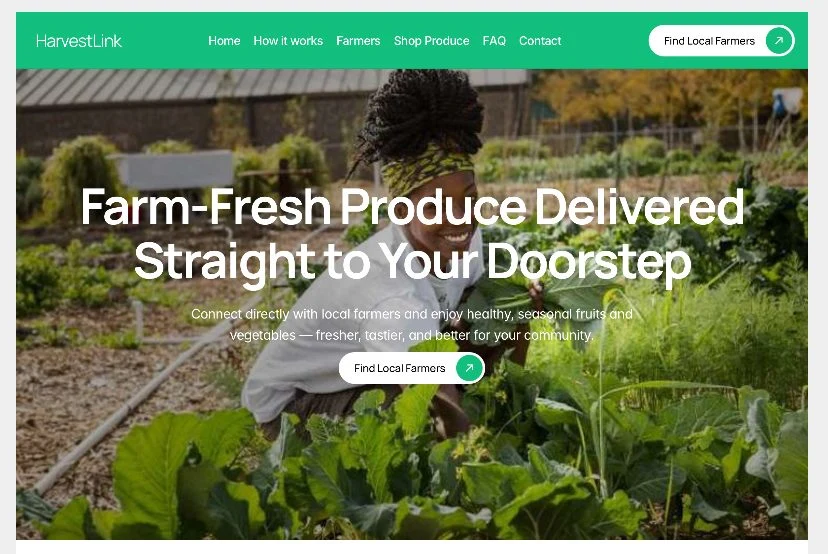Click the Find Local Farmers text in the header

[x=709, y=41]
